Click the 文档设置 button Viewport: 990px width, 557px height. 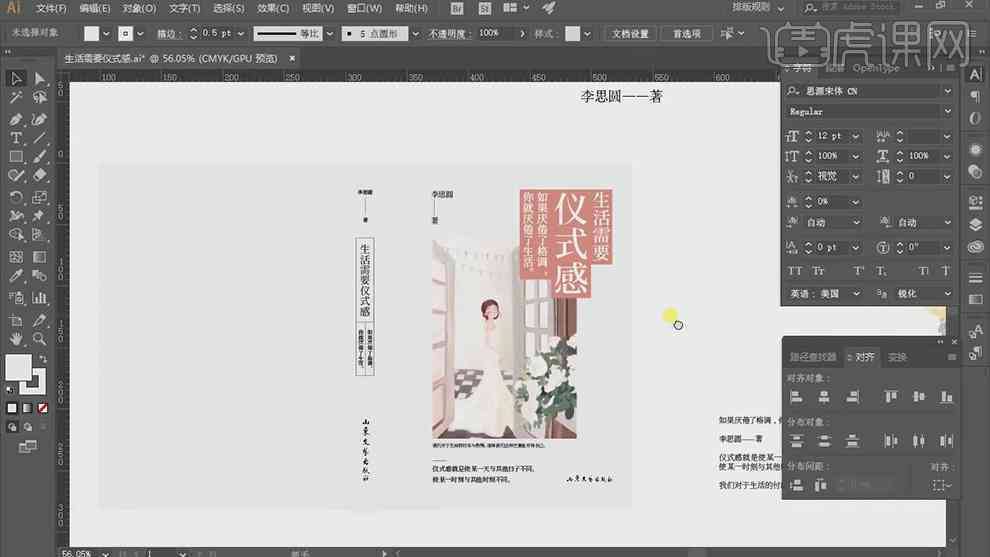coord(629,33)
